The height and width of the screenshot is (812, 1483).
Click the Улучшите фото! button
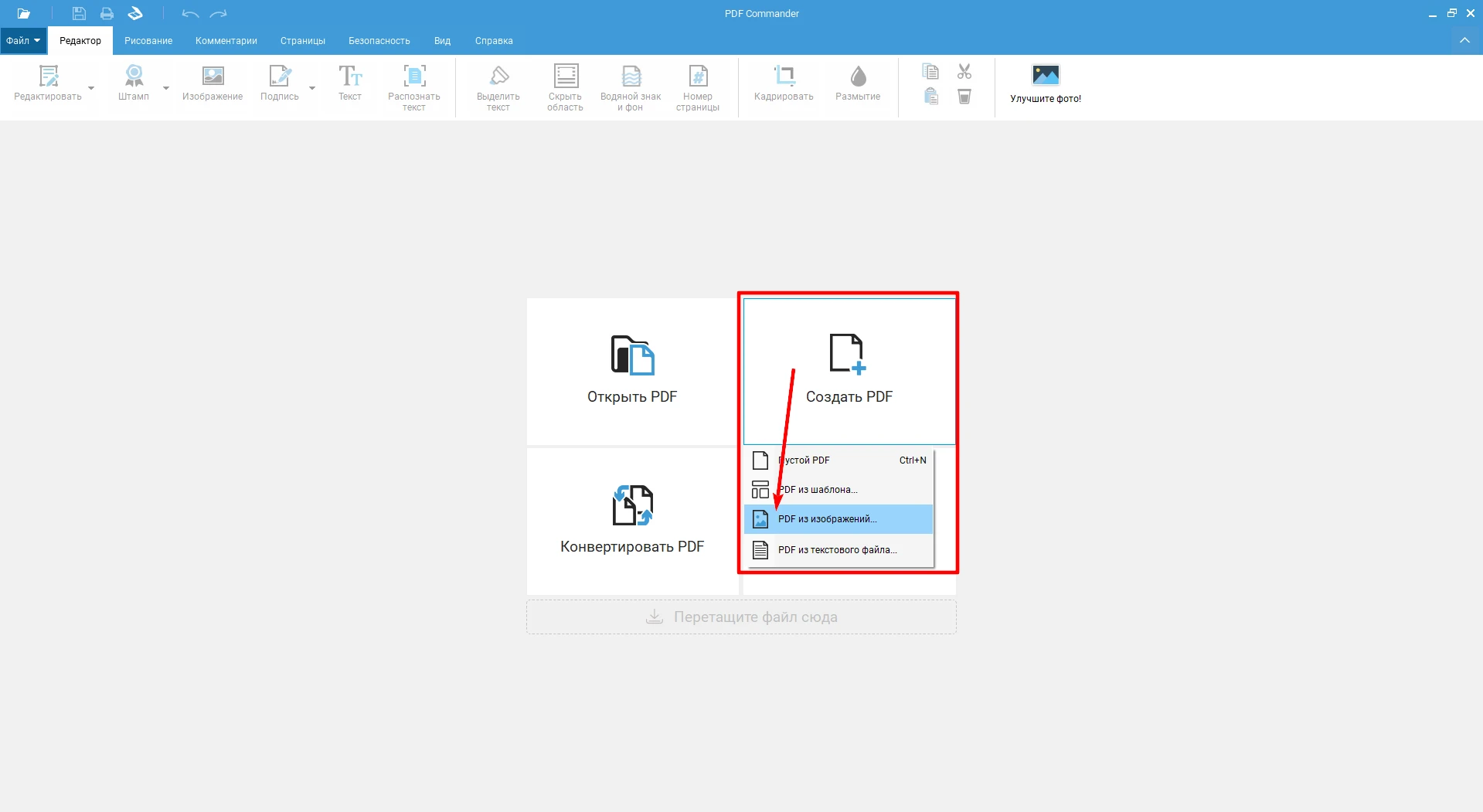tap(1046, 83)
